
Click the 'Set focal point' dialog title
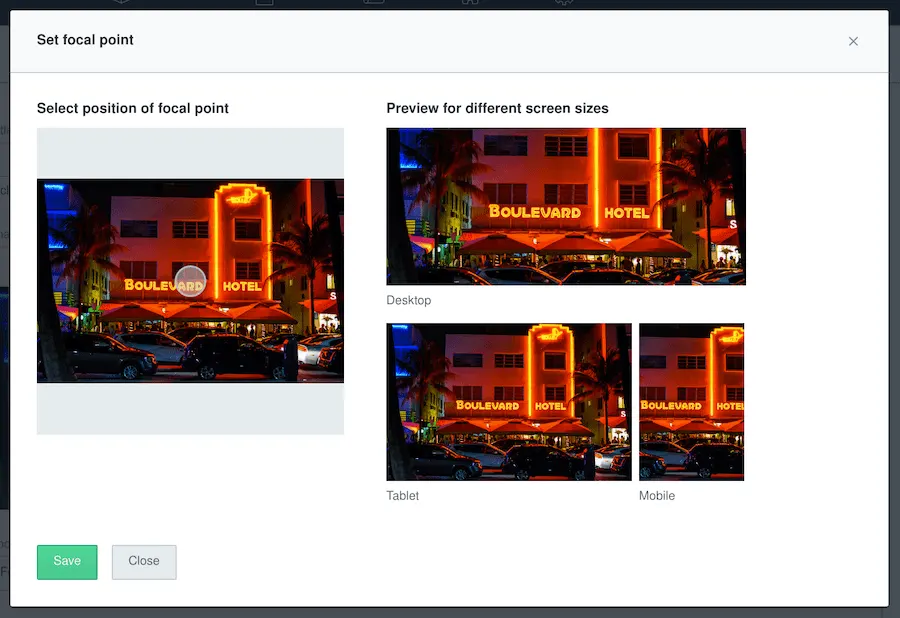click(85, 40)
